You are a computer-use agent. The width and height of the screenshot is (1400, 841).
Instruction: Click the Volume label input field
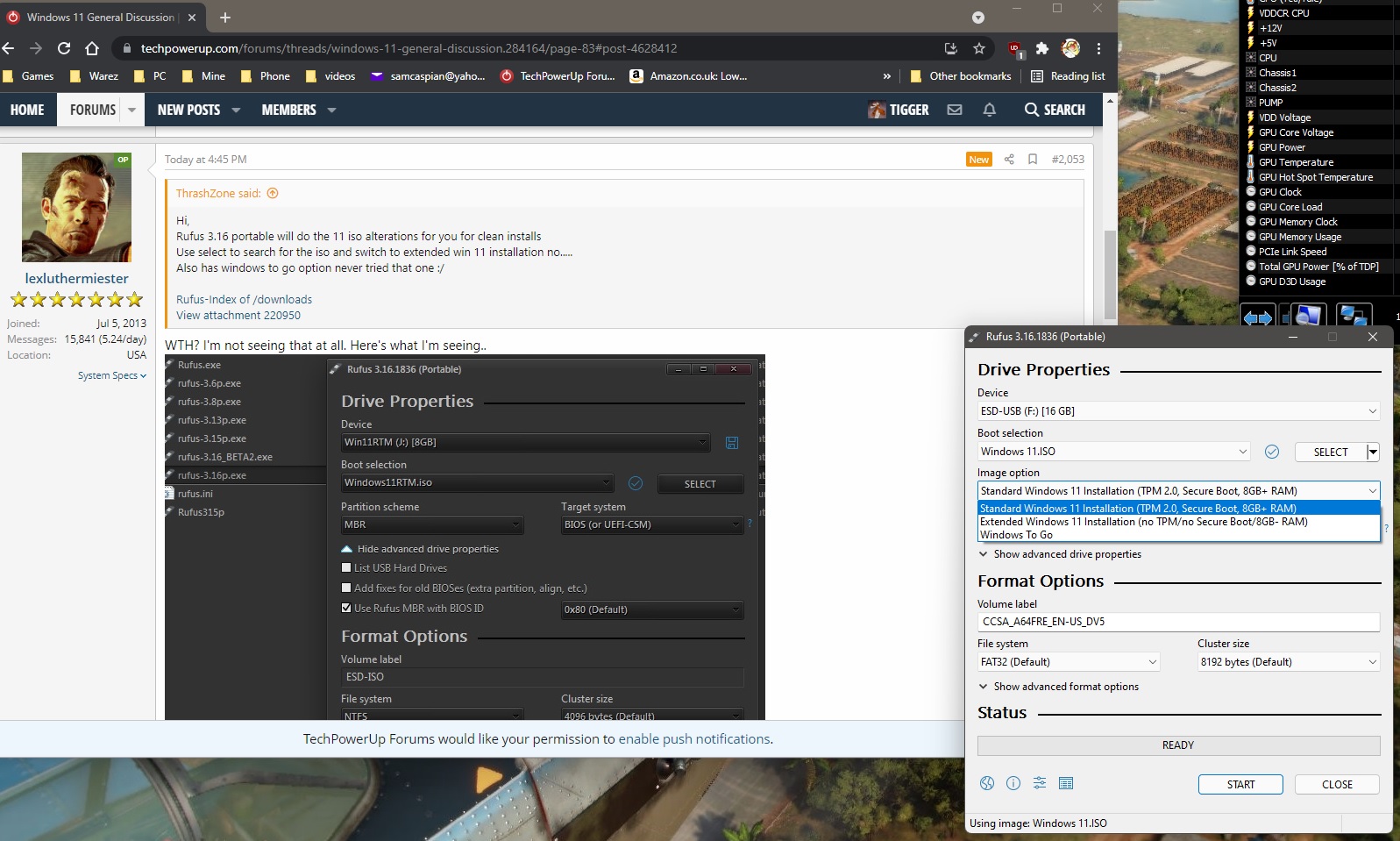point(1178,622)
